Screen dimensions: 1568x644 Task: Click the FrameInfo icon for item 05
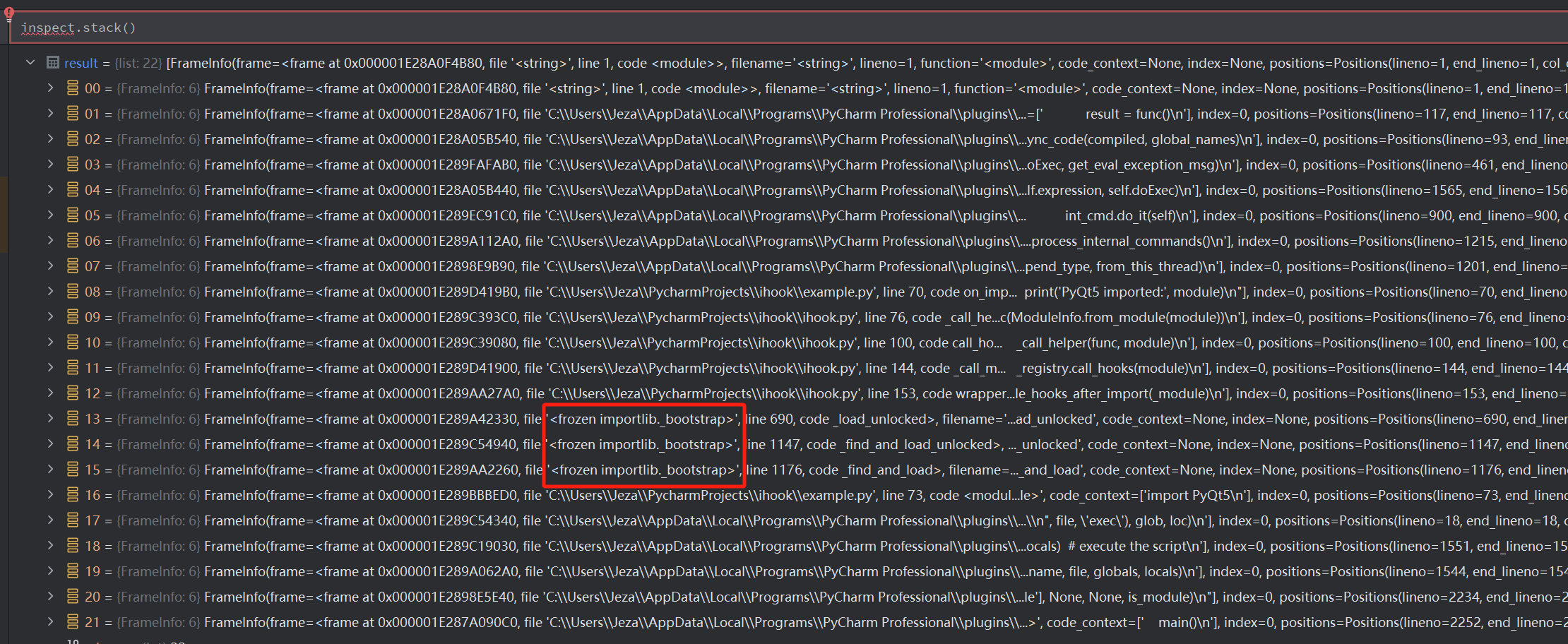(x=73, y=215)
